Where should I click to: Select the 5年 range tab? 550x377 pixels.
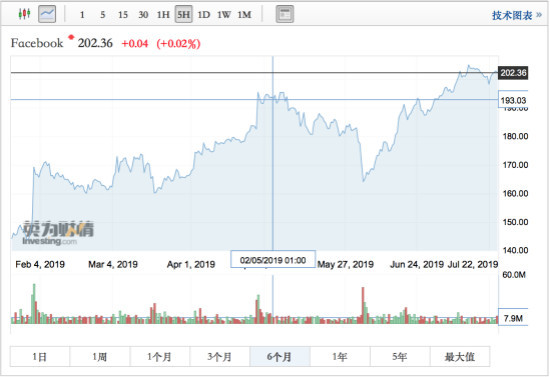click(x=400, y=357)
